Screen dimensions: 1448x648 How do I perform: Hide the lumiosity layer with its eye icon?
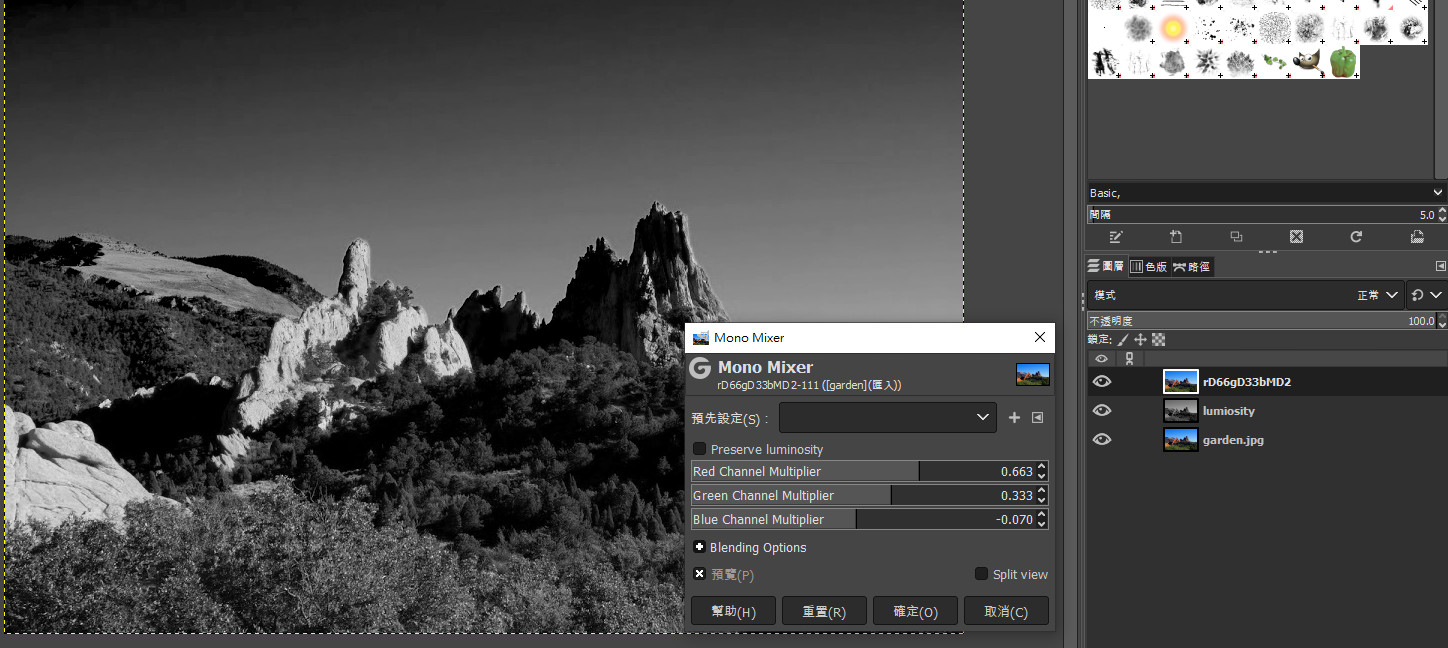(1102, 411)
